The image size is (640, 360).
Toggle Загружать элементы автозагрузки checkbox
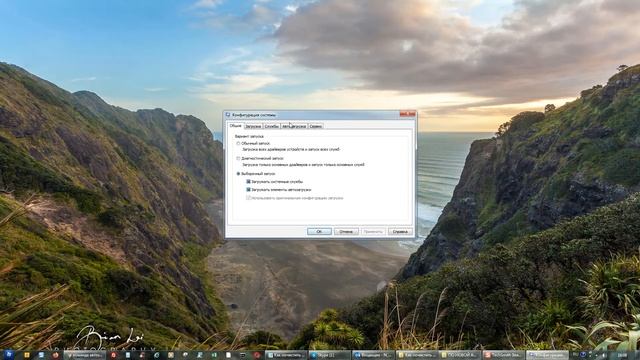tap(248, 190)
